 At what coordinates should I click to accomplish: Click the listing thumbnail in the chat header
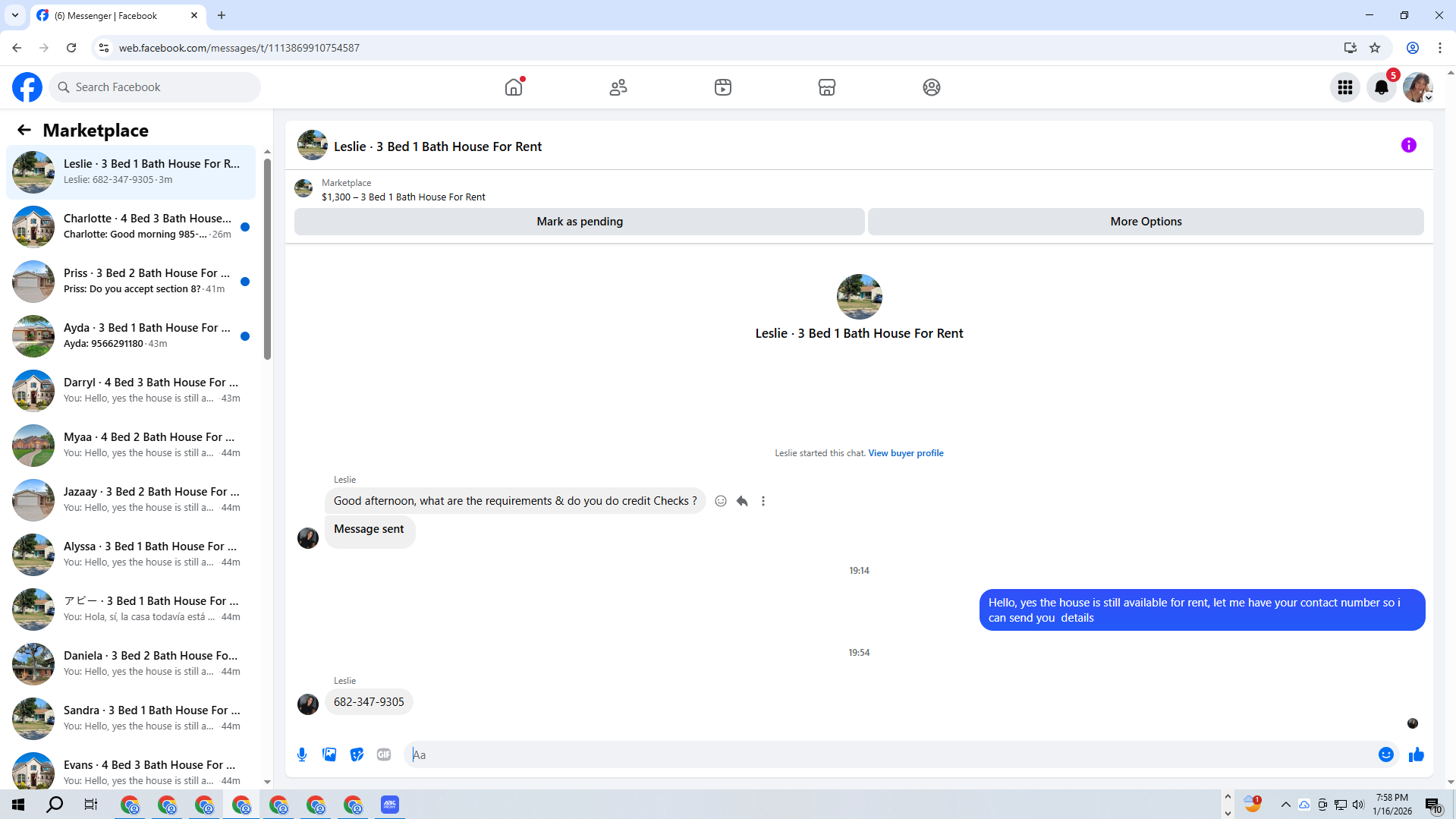(x=313, y=145)
